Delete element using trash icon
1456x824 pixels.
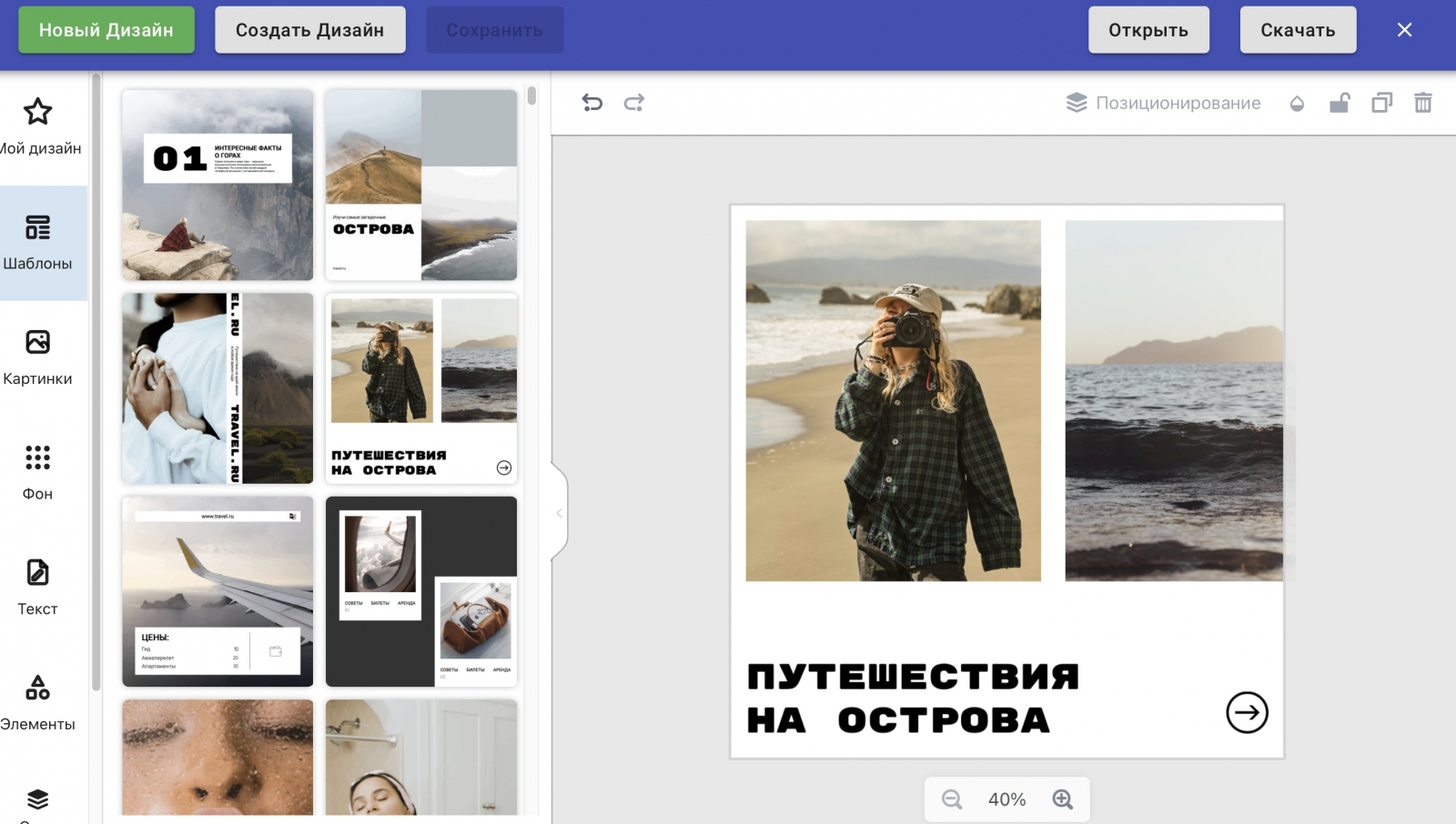point(1423,103)
